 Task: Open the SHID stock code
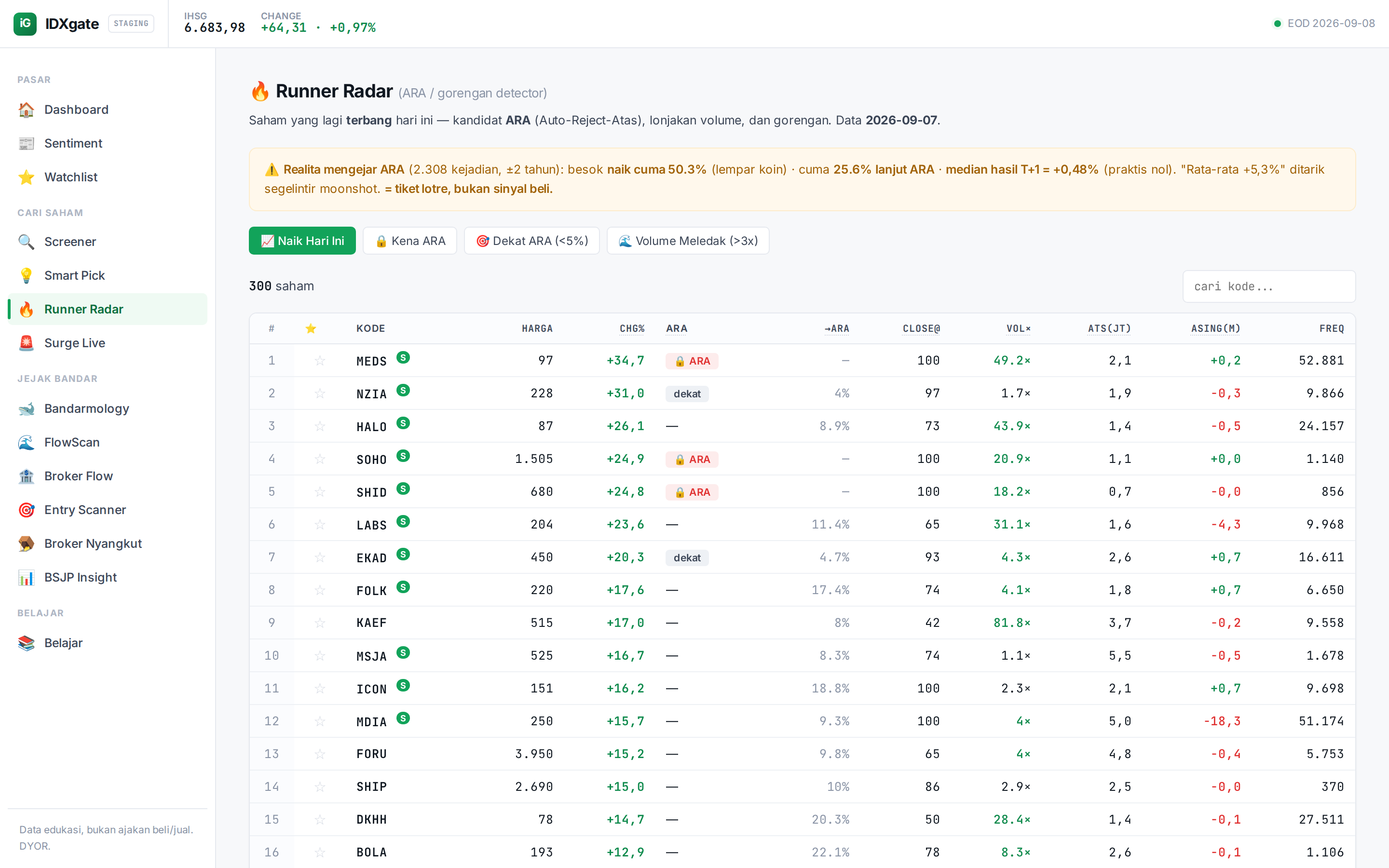pyautogui.click(x=371, y=492)
